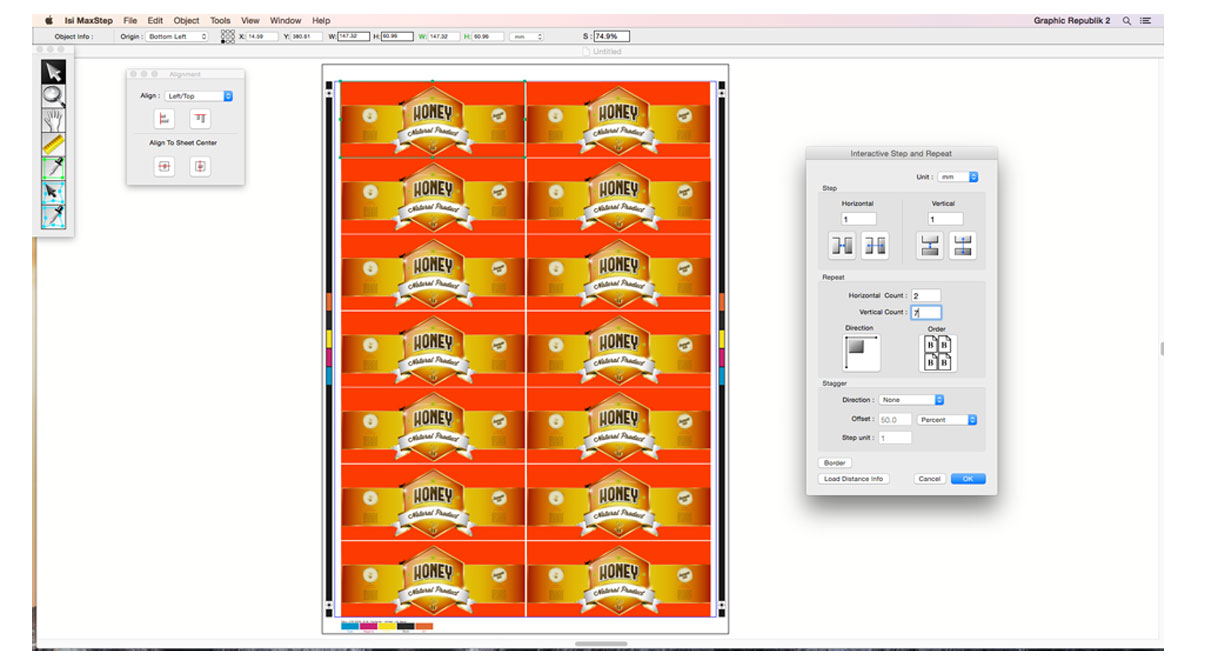1225x667 pixels.
Task: Toggle the repeat Order page layout
Action: [937, 353]
